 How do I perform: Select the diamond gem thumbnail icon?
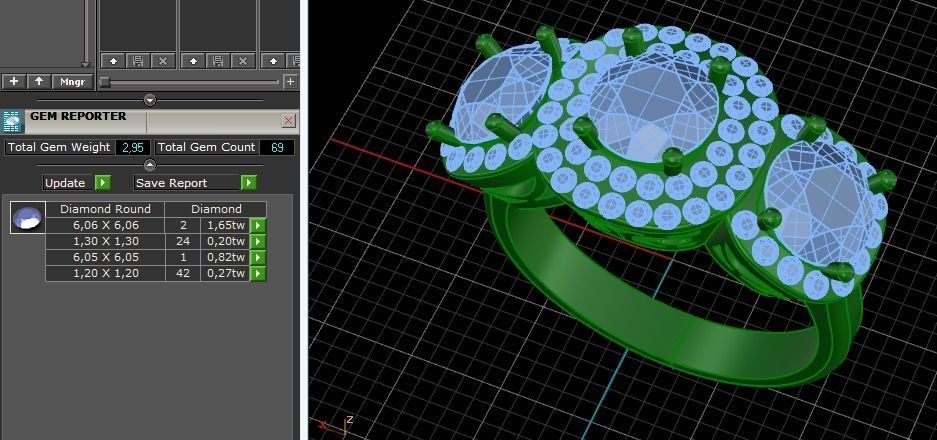[x=27, y=218]
